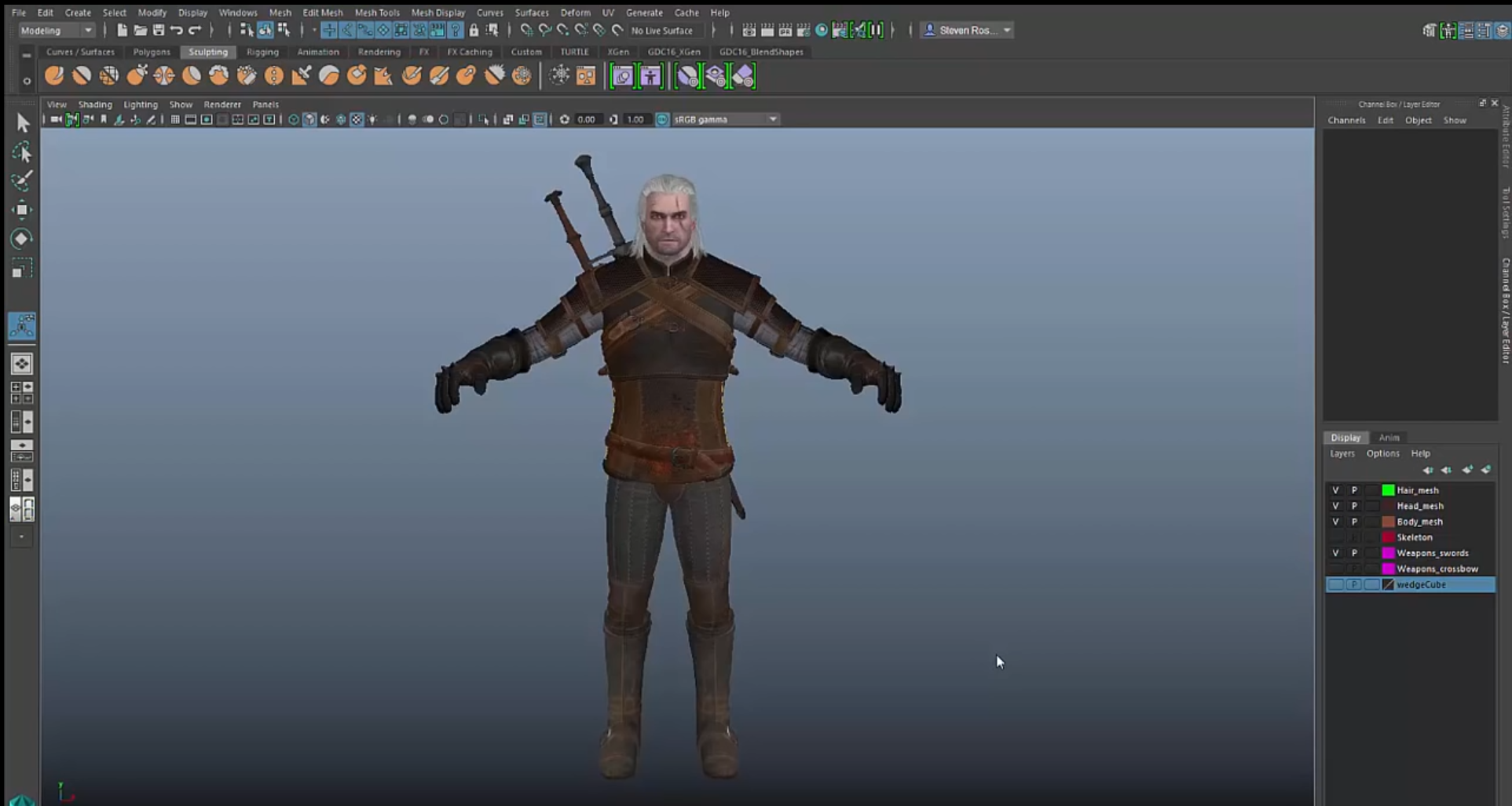1512x806 pixels.
Task: Open the Mesh Tools menu
Action: pos(377,13)
